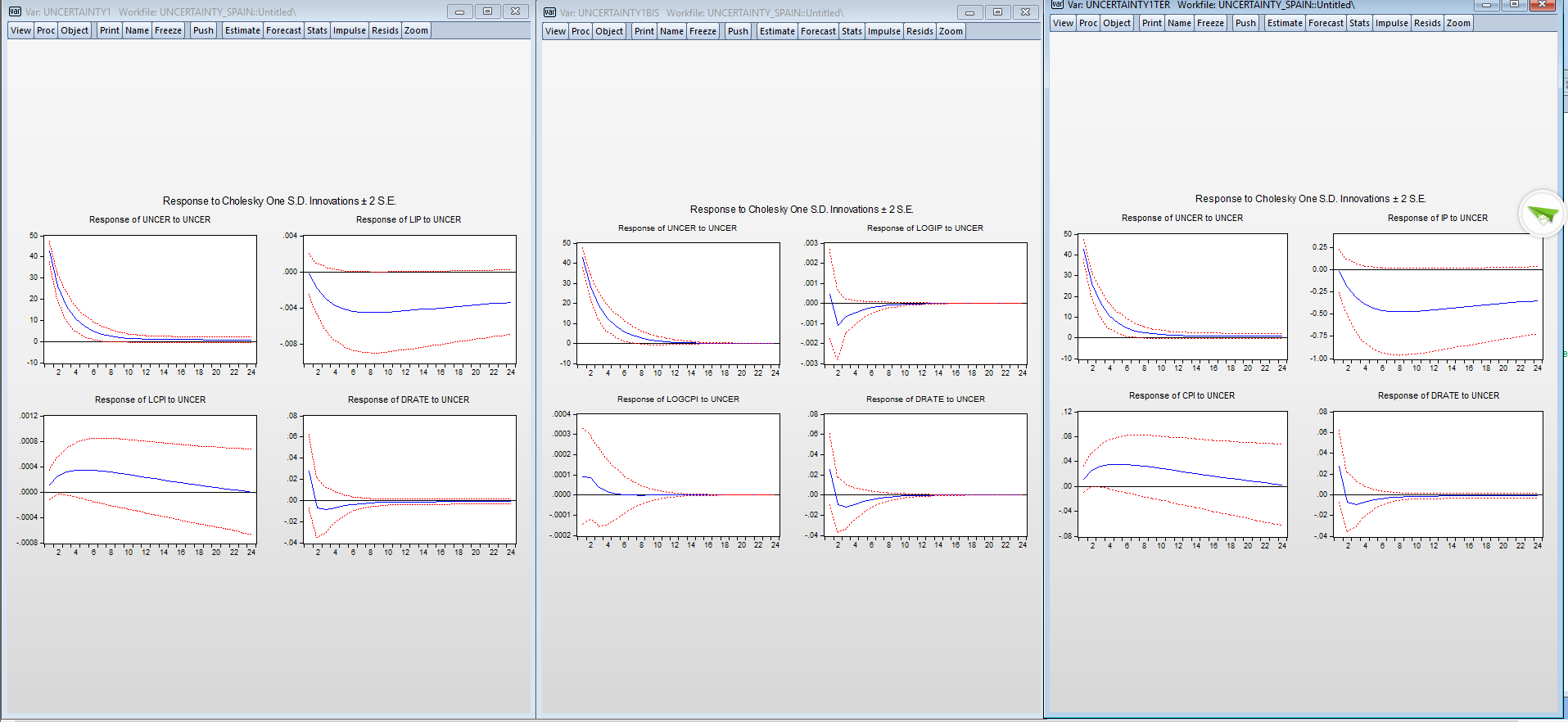Minimize the UNCERTAINTY1BIS window
This screenshot has width=1568, height=722.
point(969,12)
